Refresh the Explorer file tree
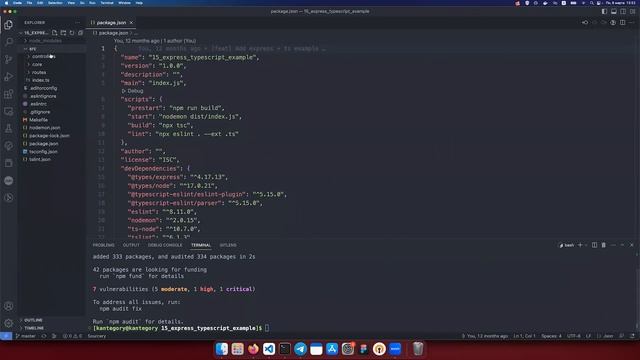The height and width of the screenshot is (360, 640). pos(72,33)
